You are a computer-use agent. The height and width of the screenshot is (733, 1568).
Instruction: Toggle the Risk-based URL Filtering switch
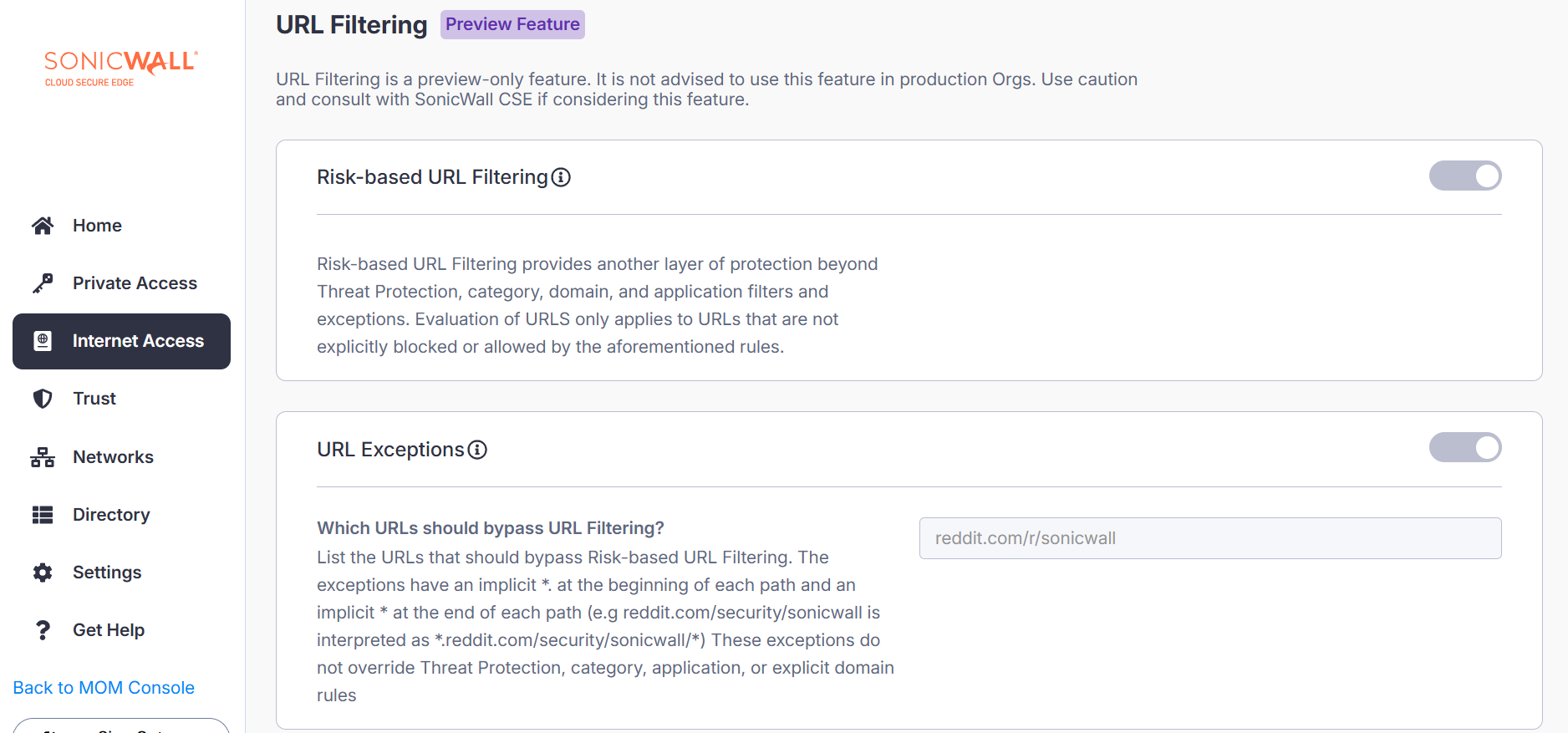point(1464,176)
